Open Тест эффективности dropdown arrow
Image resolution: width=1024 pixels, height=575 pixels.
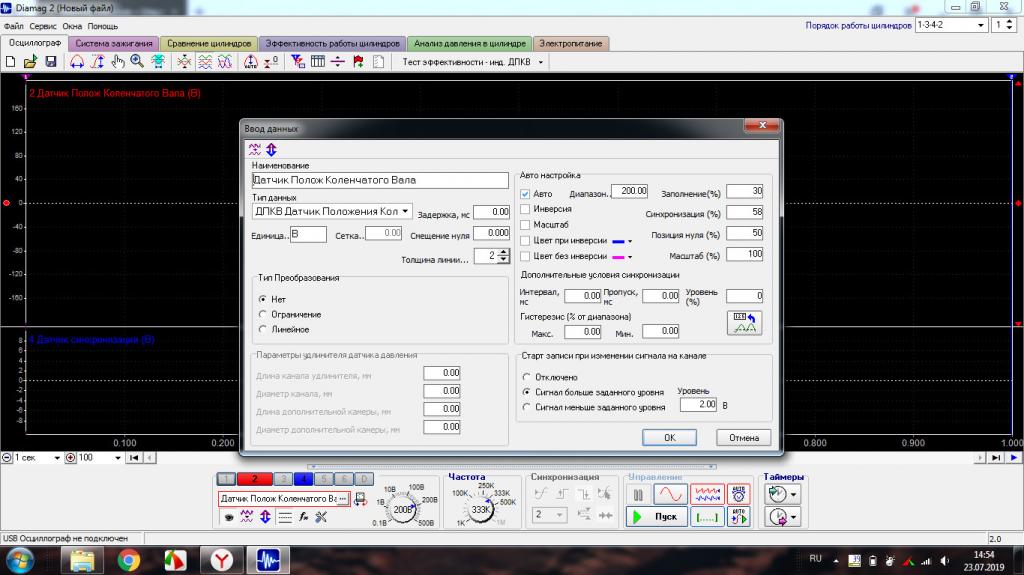[x=541, y=62]
